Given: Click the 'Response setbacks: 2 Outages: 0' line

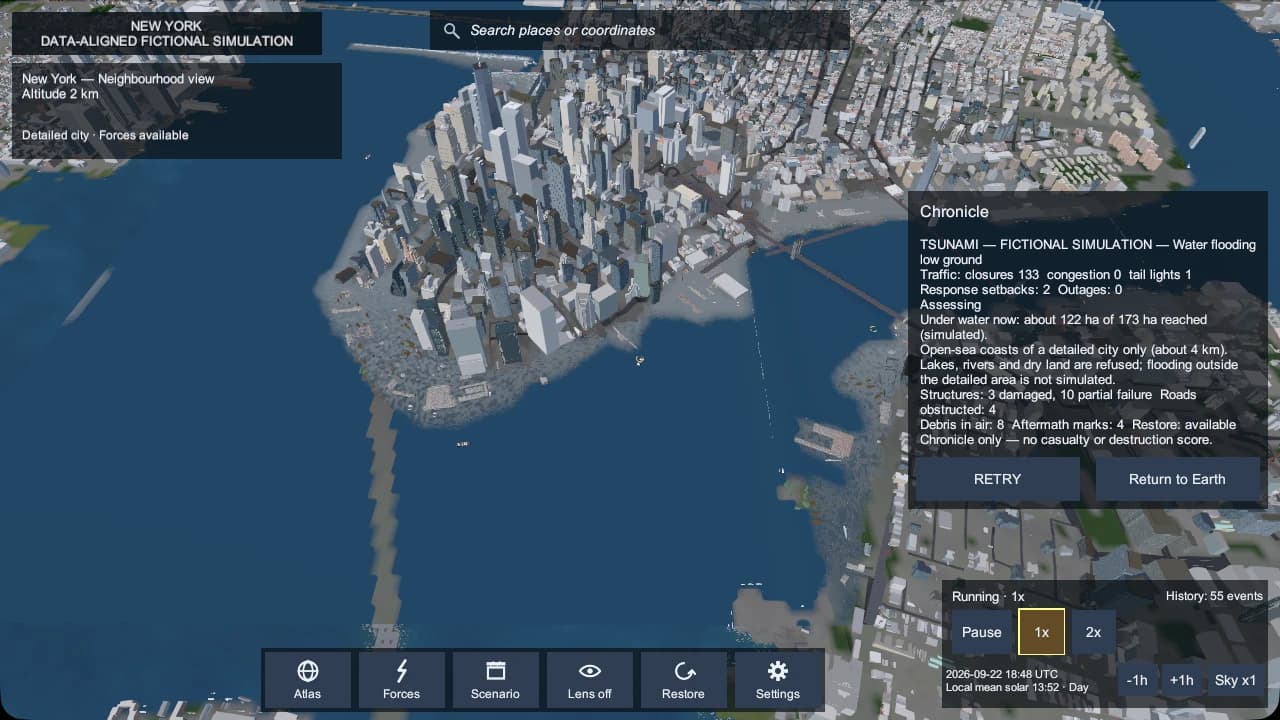Looking at the screenshot, I should pyautogui.click(x=1021, y=289).
